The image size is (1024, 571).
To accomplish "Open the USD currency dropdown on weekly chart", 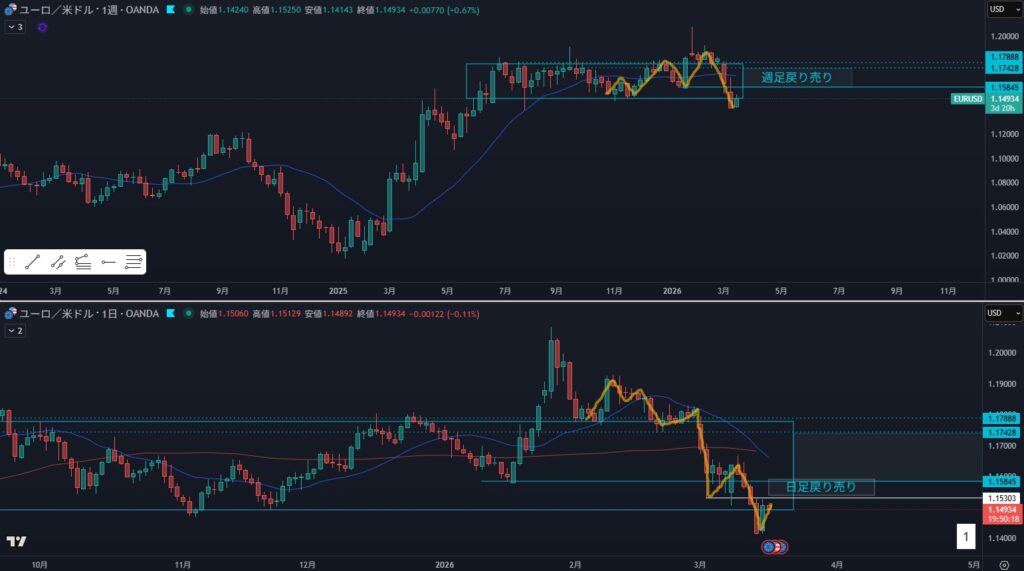I will pyautogui.click(x=1000, y=9).
